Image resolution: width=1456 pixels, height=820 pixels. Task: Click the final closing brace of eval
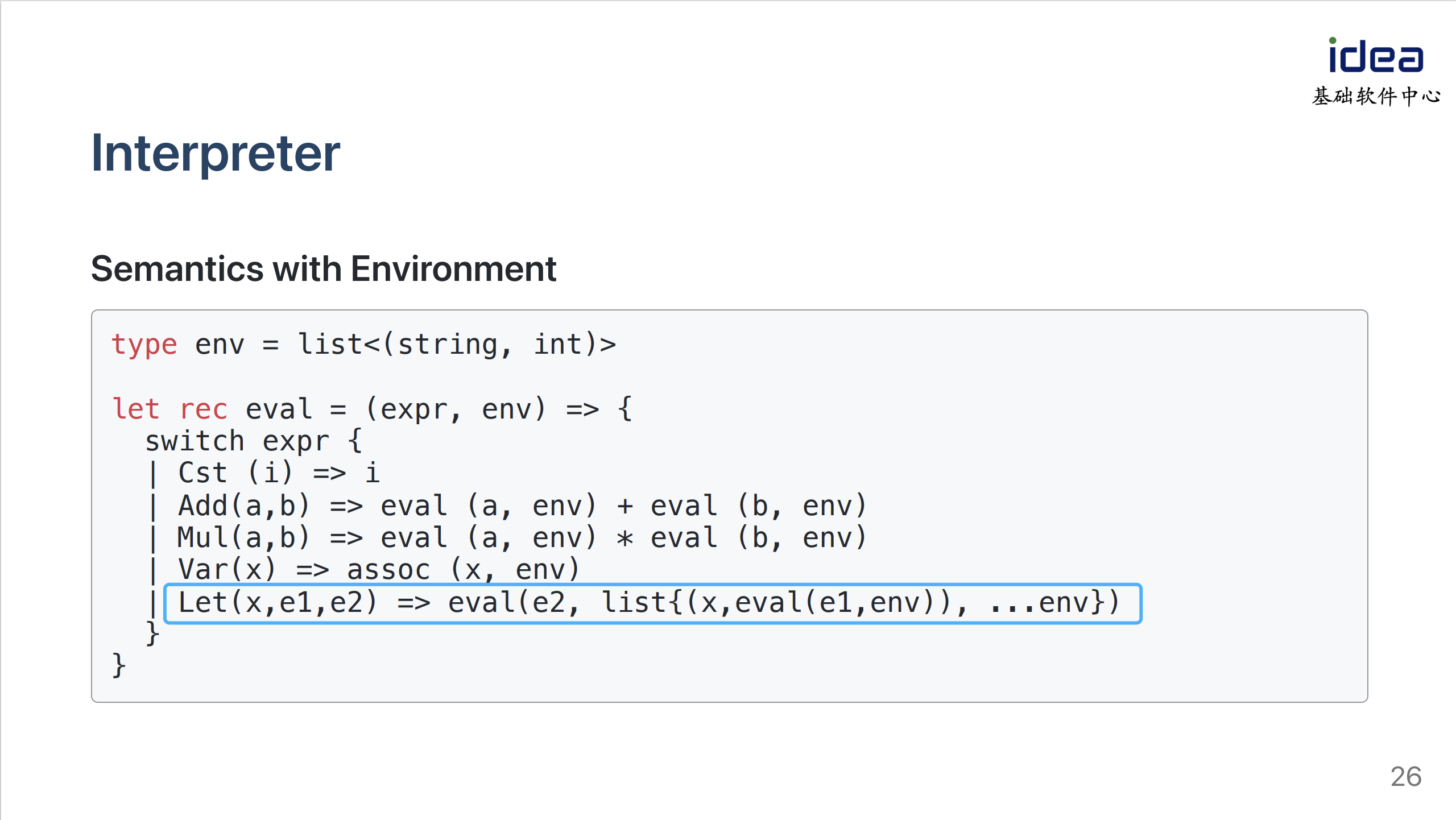coord(118,665)
